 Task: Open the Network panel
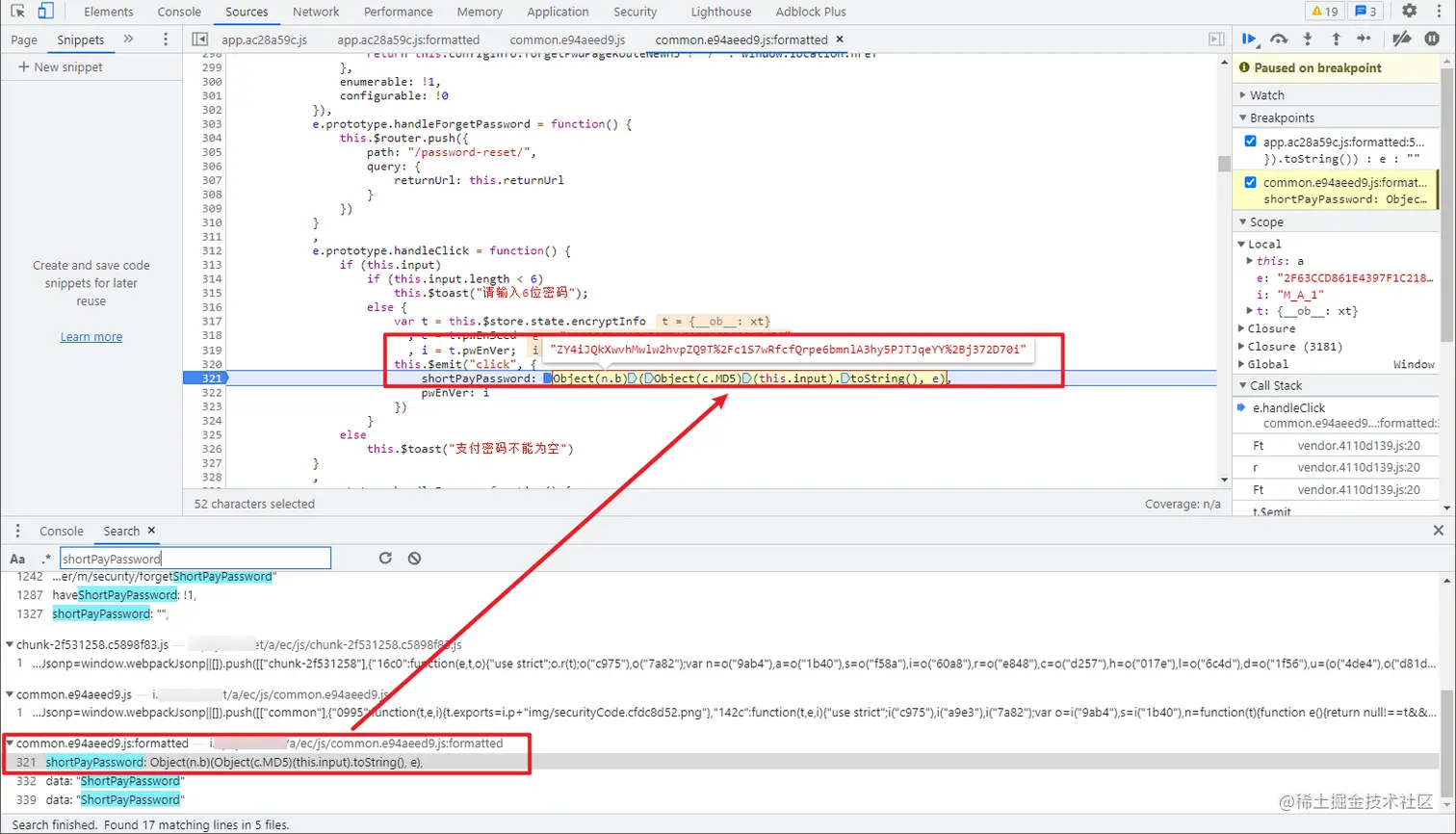316,12
